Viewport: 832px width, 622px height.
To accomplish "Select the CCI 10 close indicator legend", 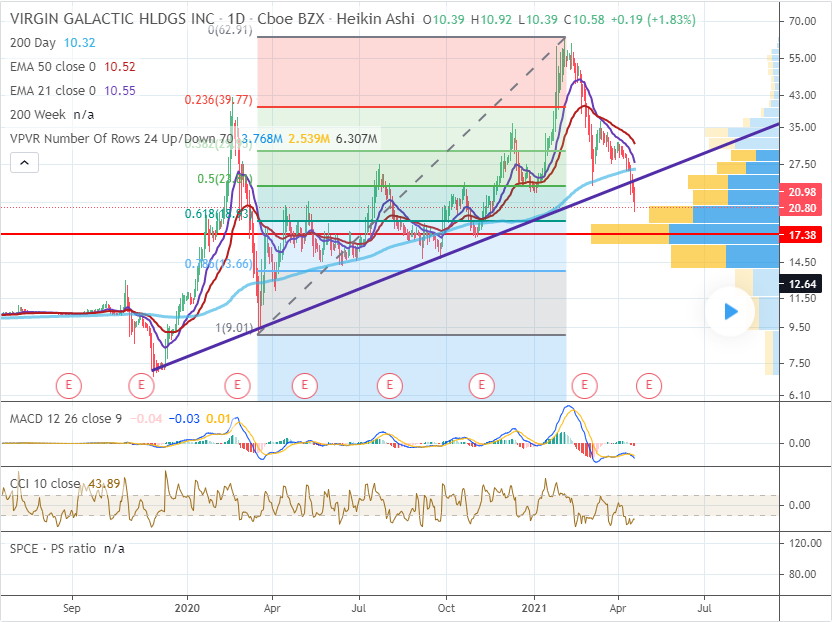I will 44,484.
